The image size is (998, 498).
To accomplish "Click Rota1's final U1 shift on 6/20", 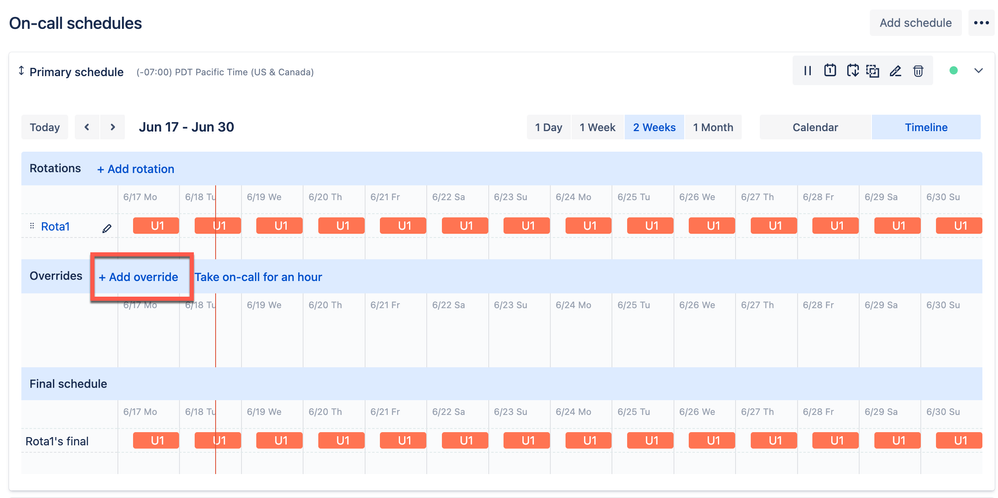I will click(x=342, y=441).
